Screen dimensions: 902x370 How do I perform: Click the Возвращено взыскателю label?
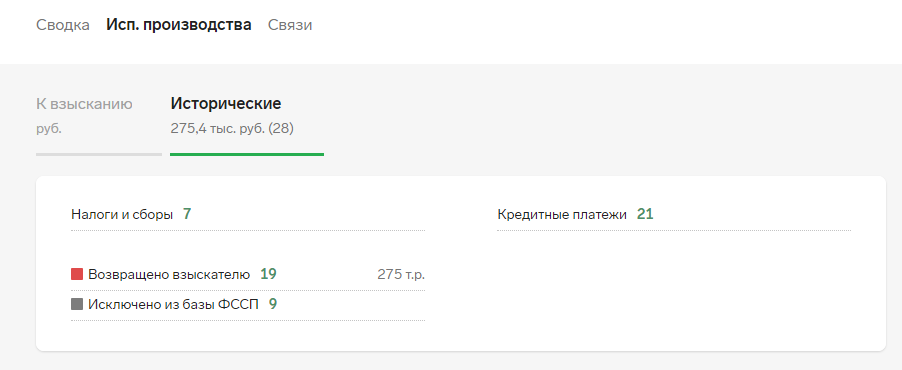pos(169,274)
